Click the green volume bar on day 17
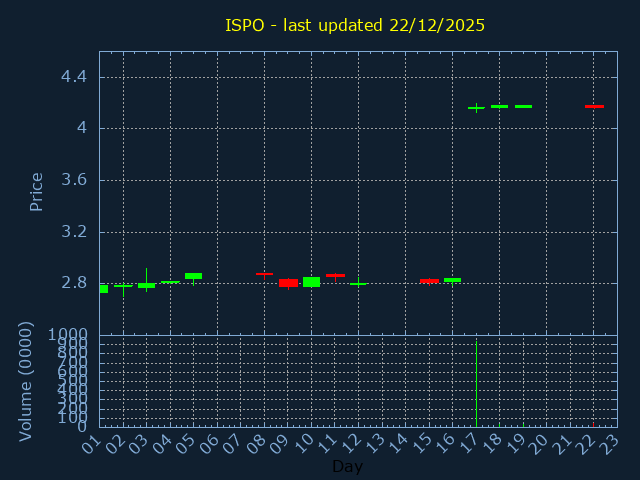This screenshot has height=480, width=640. pos(476,385)
